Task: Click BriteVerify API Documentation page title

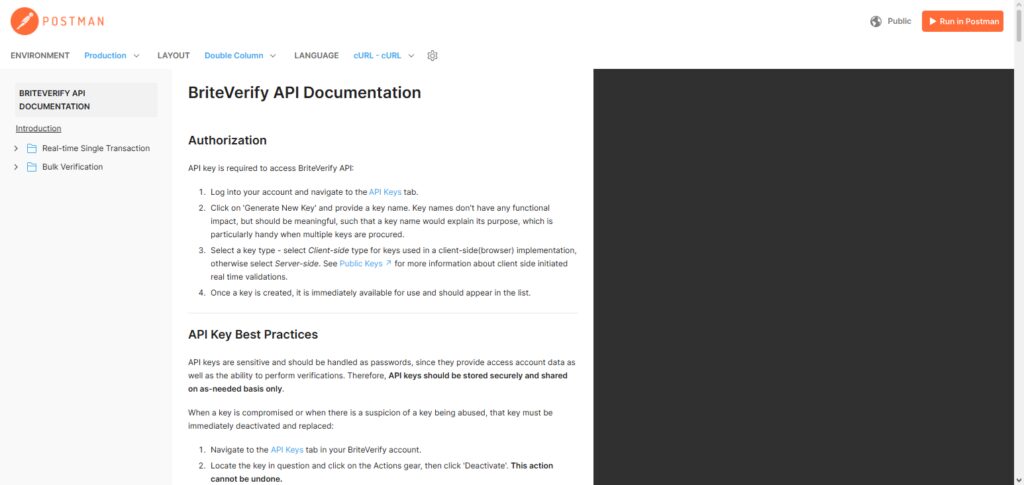Action: coord(304,93)
